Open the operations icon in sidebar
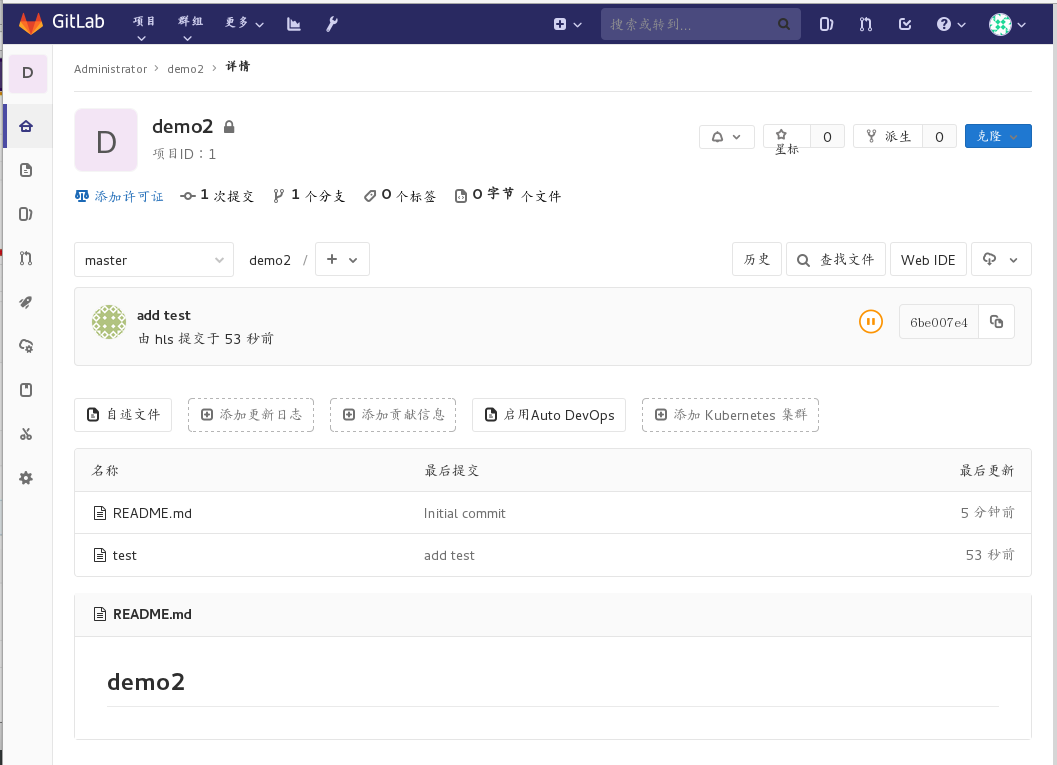1057x765 pixels. (26, 346)
